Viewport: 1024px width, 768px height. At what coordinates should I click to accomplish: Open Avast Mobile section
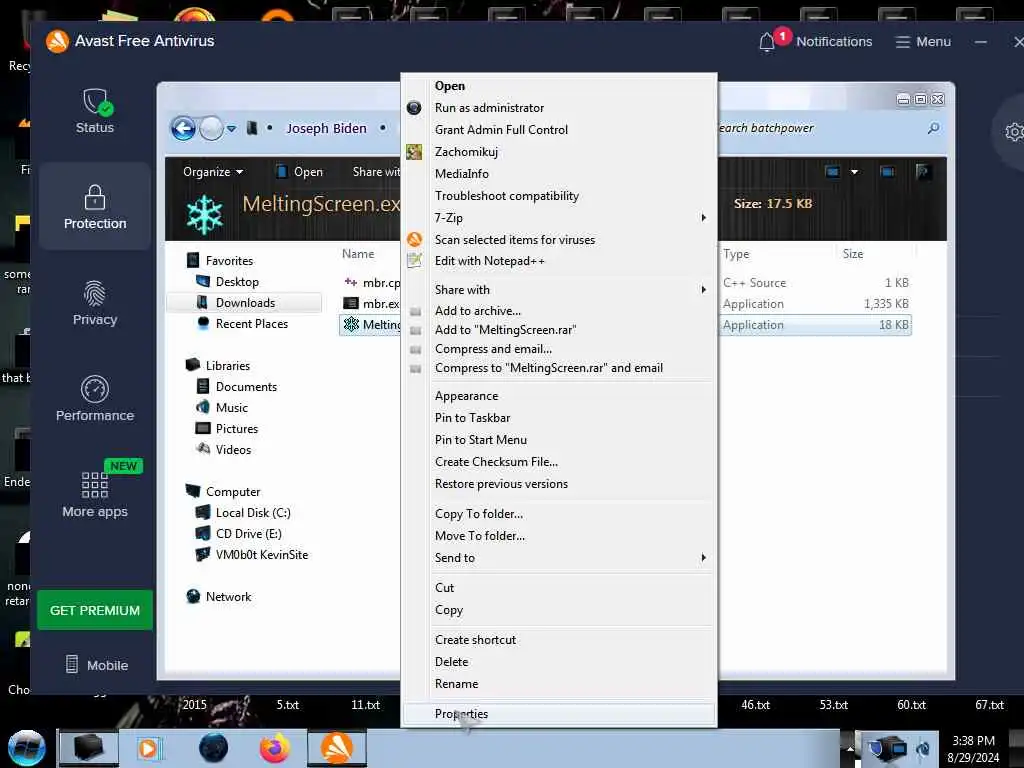coord(97,665)
